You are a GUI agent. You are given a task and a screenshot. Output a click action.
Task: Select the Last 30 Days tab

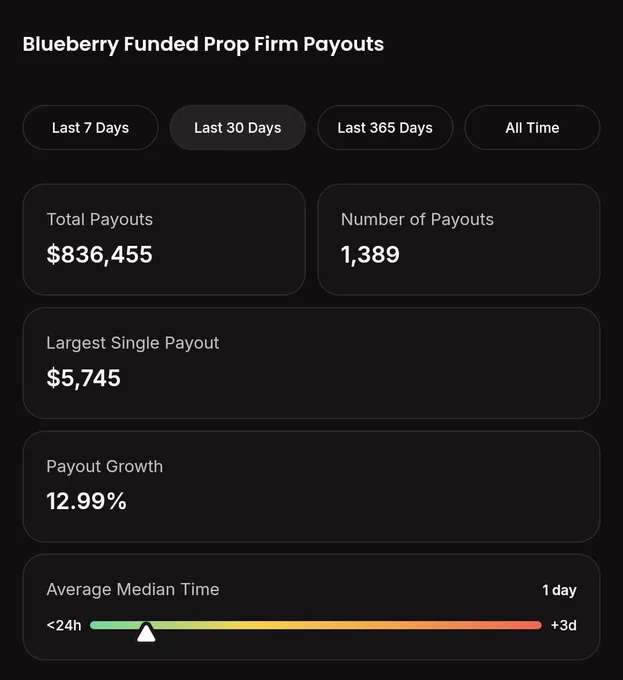238,128
